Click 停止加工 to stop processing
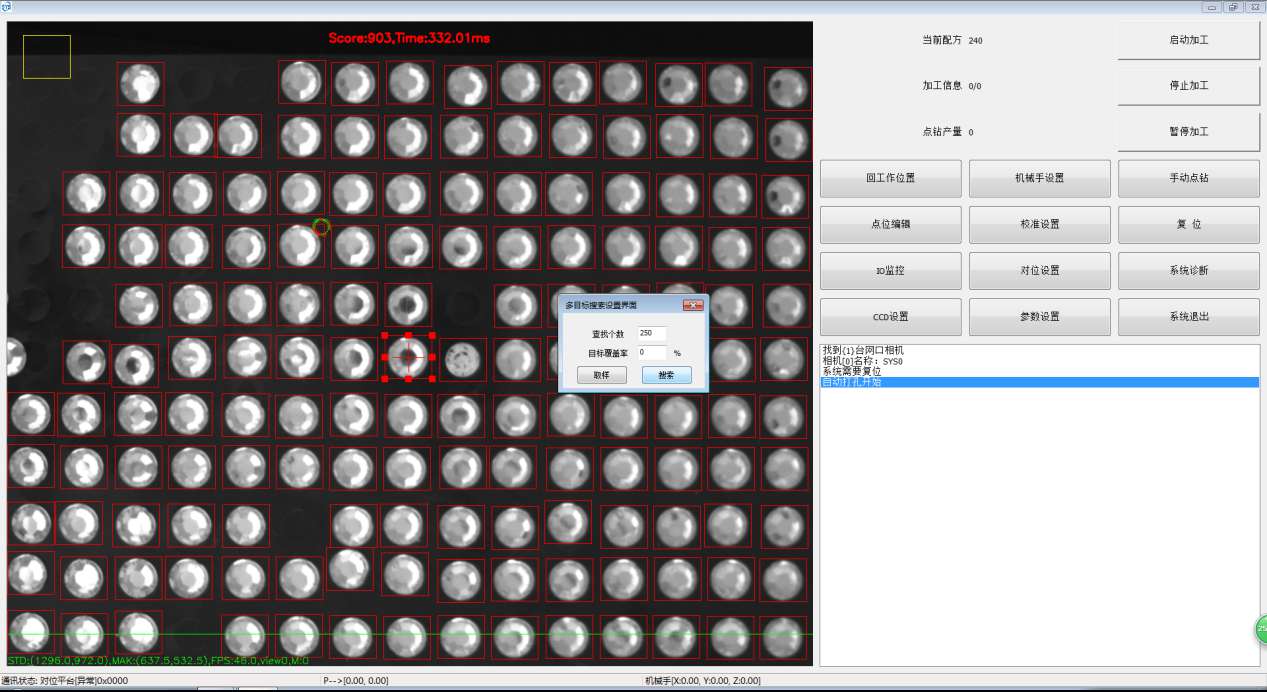The width and height of the screenshot is (1267, 692). [1188, 85]
